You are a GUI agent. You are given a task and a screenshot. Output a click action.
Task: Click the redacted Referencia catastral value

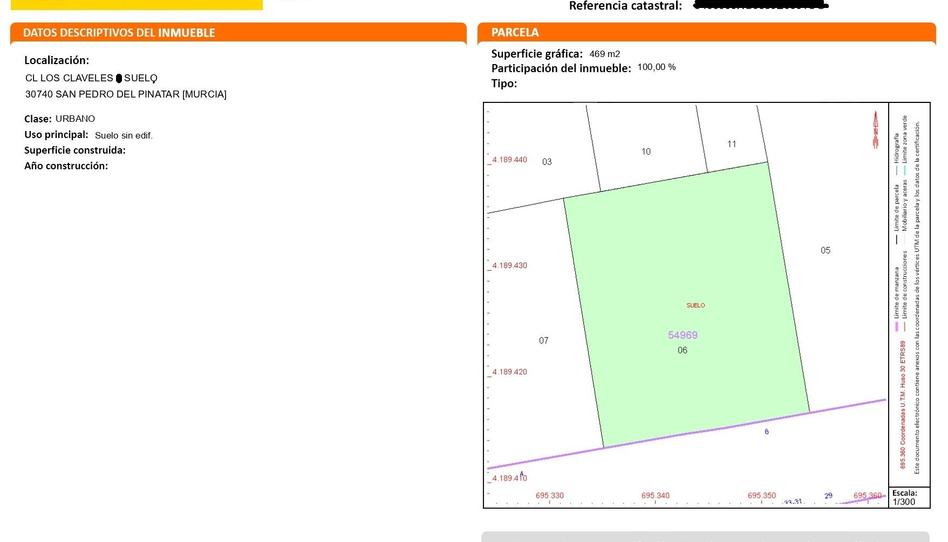760,6
